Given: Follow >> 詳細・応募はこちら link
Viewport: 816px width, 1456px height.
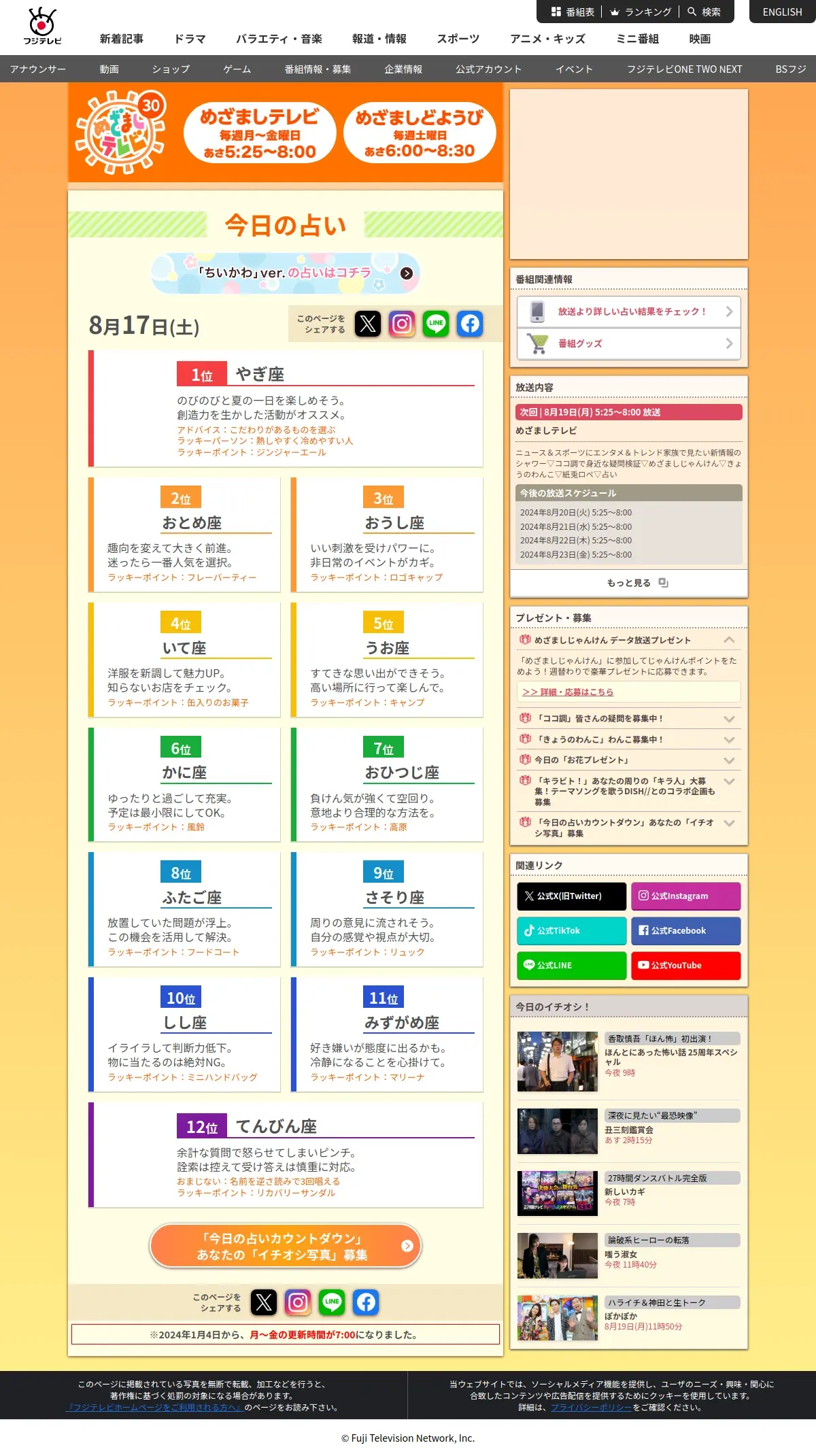Looking at the screenshot, I should point(568,692).
